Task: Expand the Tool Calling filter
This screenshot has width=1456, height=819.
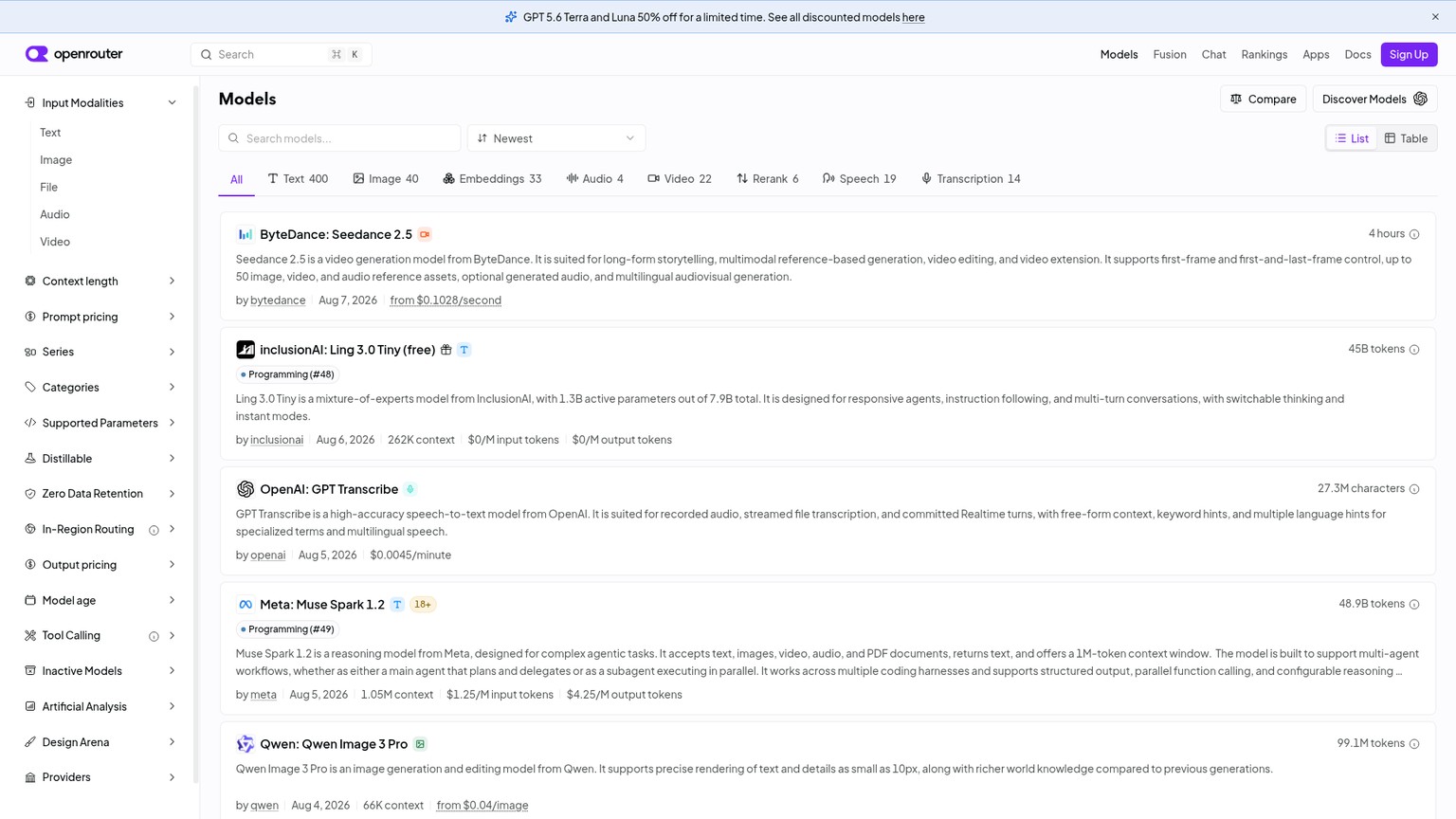Action: click(100, 635)
